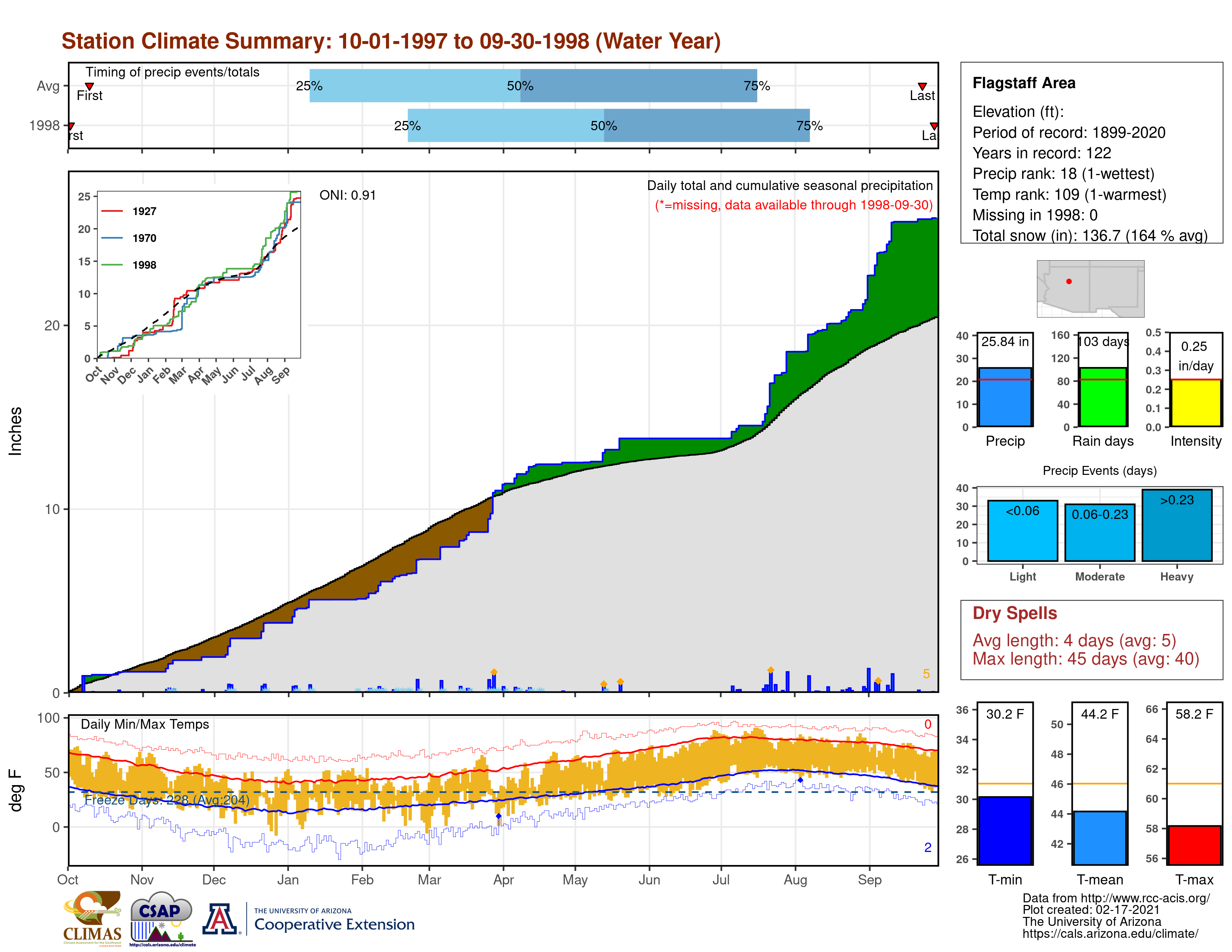Click the blue '2' count in temps chart
Screen dimensions: 1232x952
pos(928,847)
